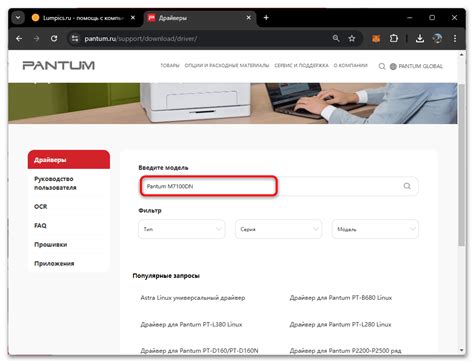Click the PANTUM logo
The width and height of the screenshot is (474, 363).
59,65
